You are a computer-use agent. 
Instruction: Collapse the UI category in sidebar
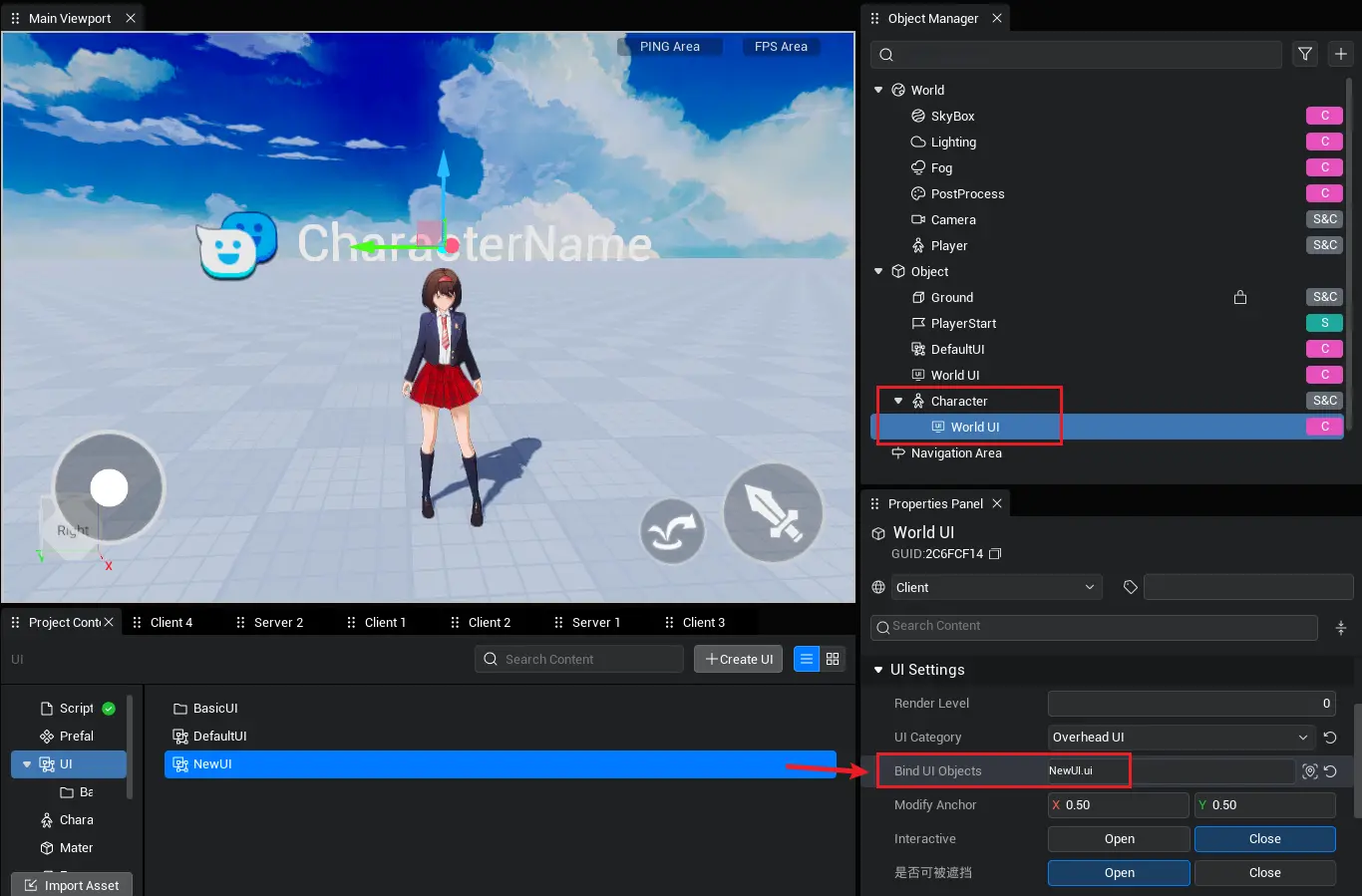(x=27, y=764)
